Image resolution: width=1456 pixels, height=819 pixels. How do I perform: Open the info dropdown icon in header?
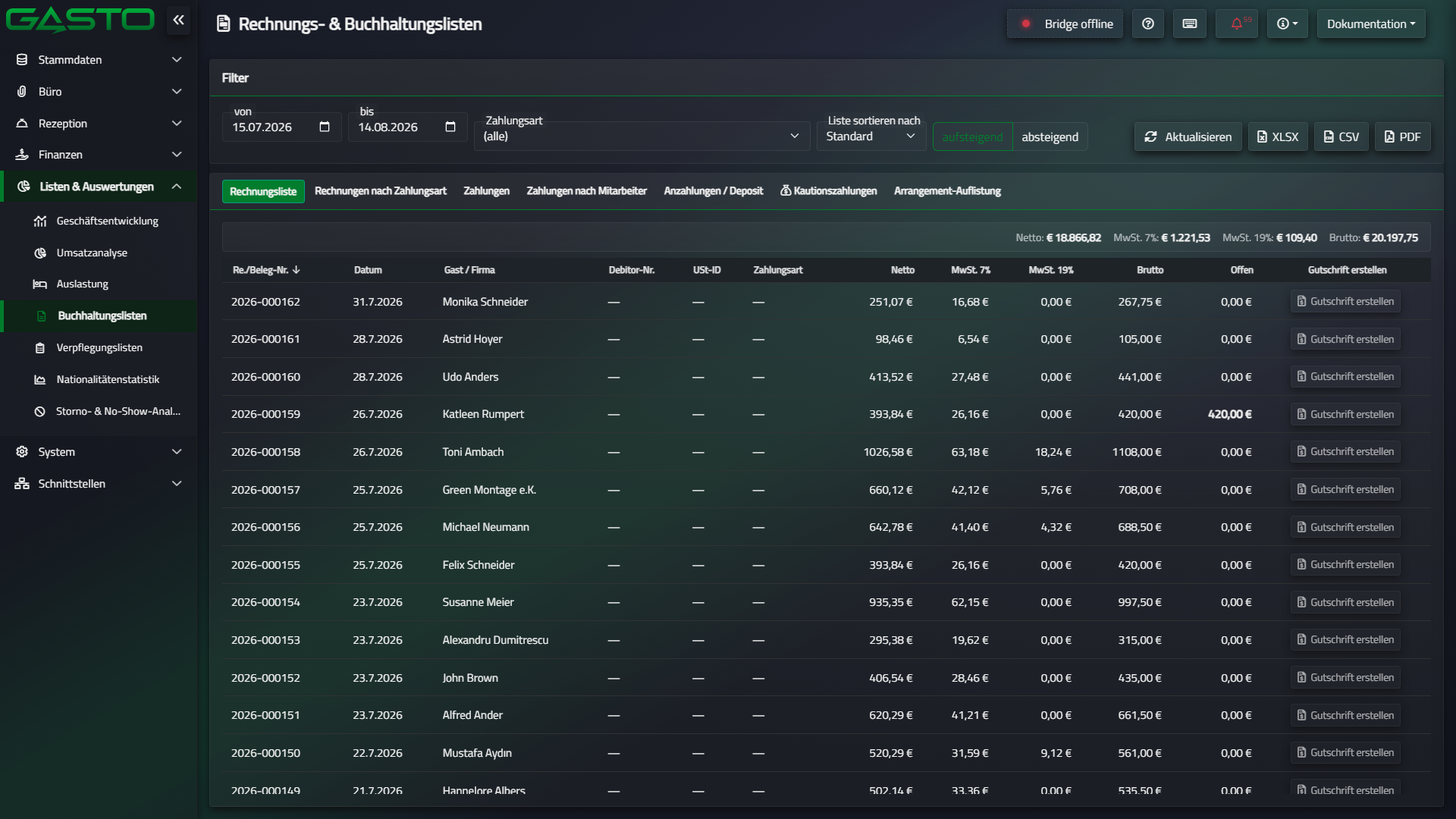point(1287,24)
